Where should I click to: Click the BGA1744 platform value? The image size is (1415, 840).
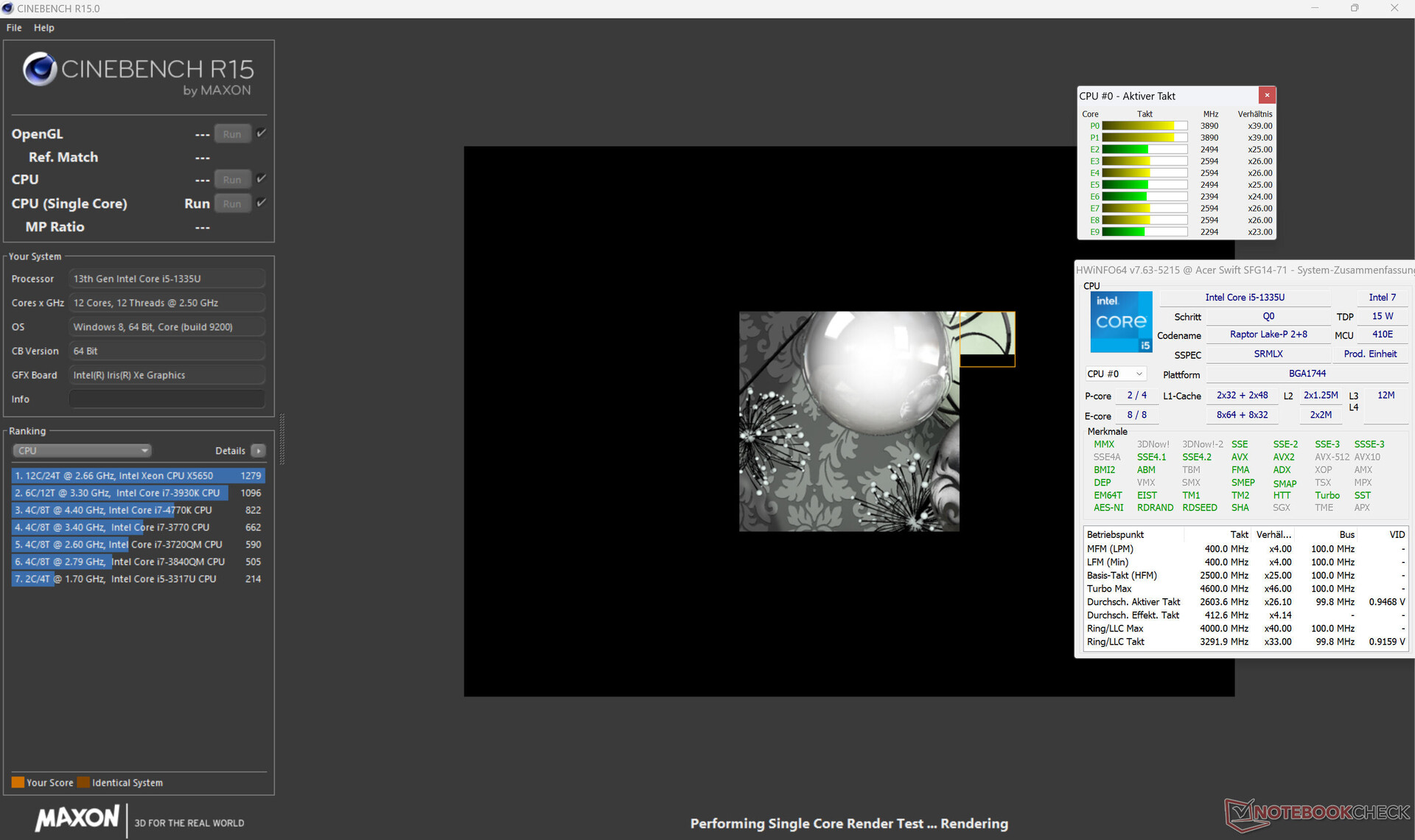[1307, 374]
